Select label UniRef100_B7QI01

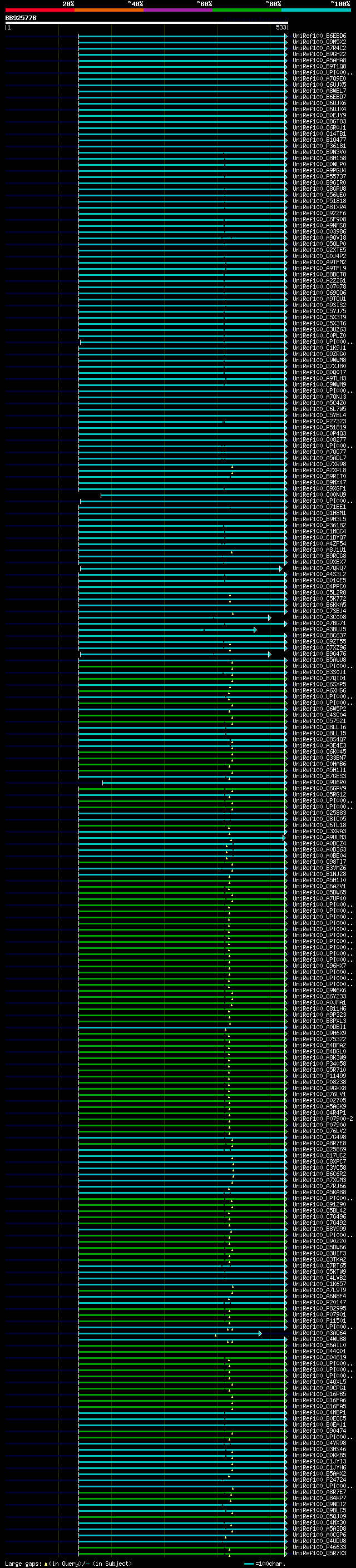pyautogui.click(x=319, y=679)
